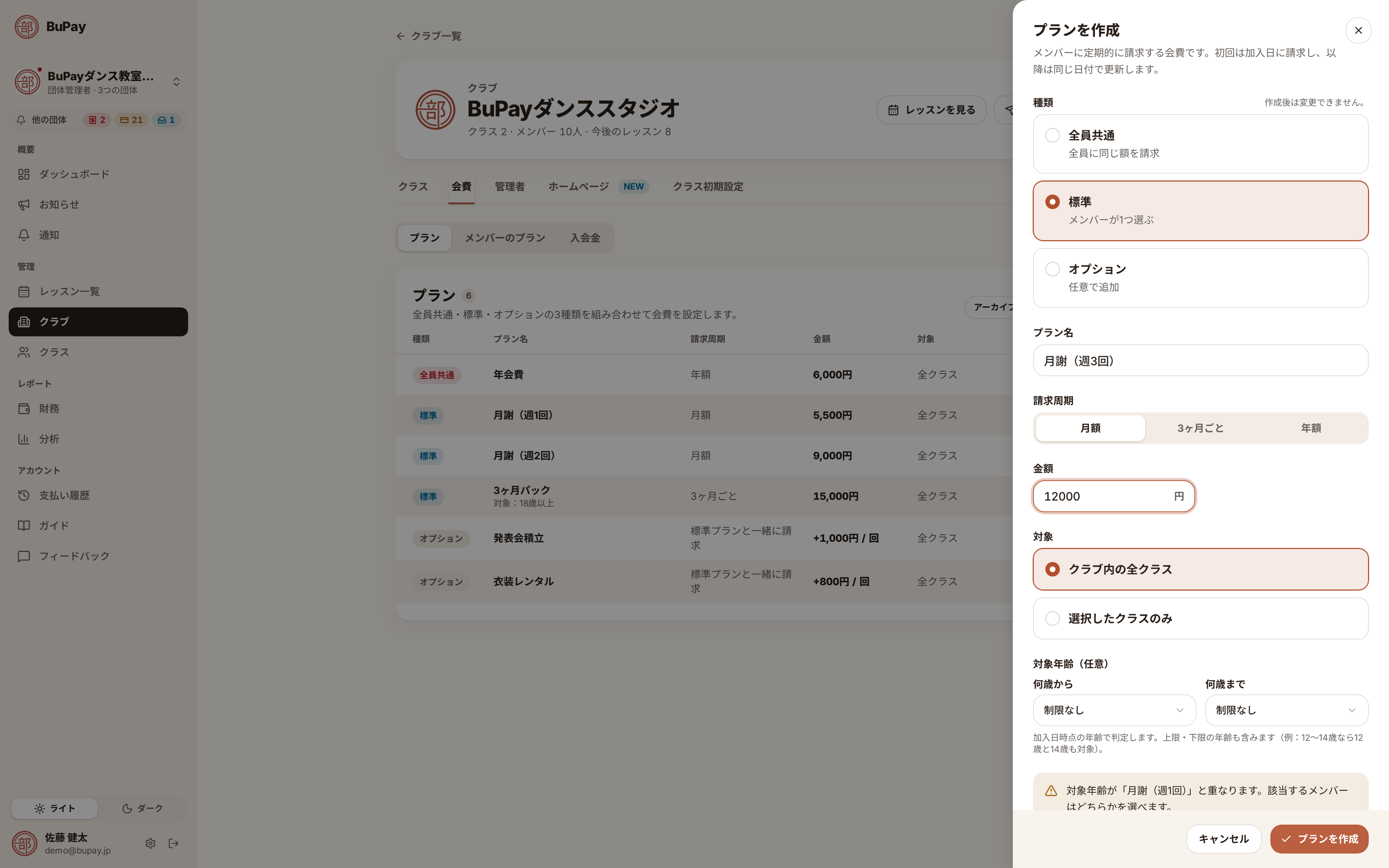This screenshot has width=1389, height=868.
Task: Open 分析 chart icon
Action: (x=24, y=439)
